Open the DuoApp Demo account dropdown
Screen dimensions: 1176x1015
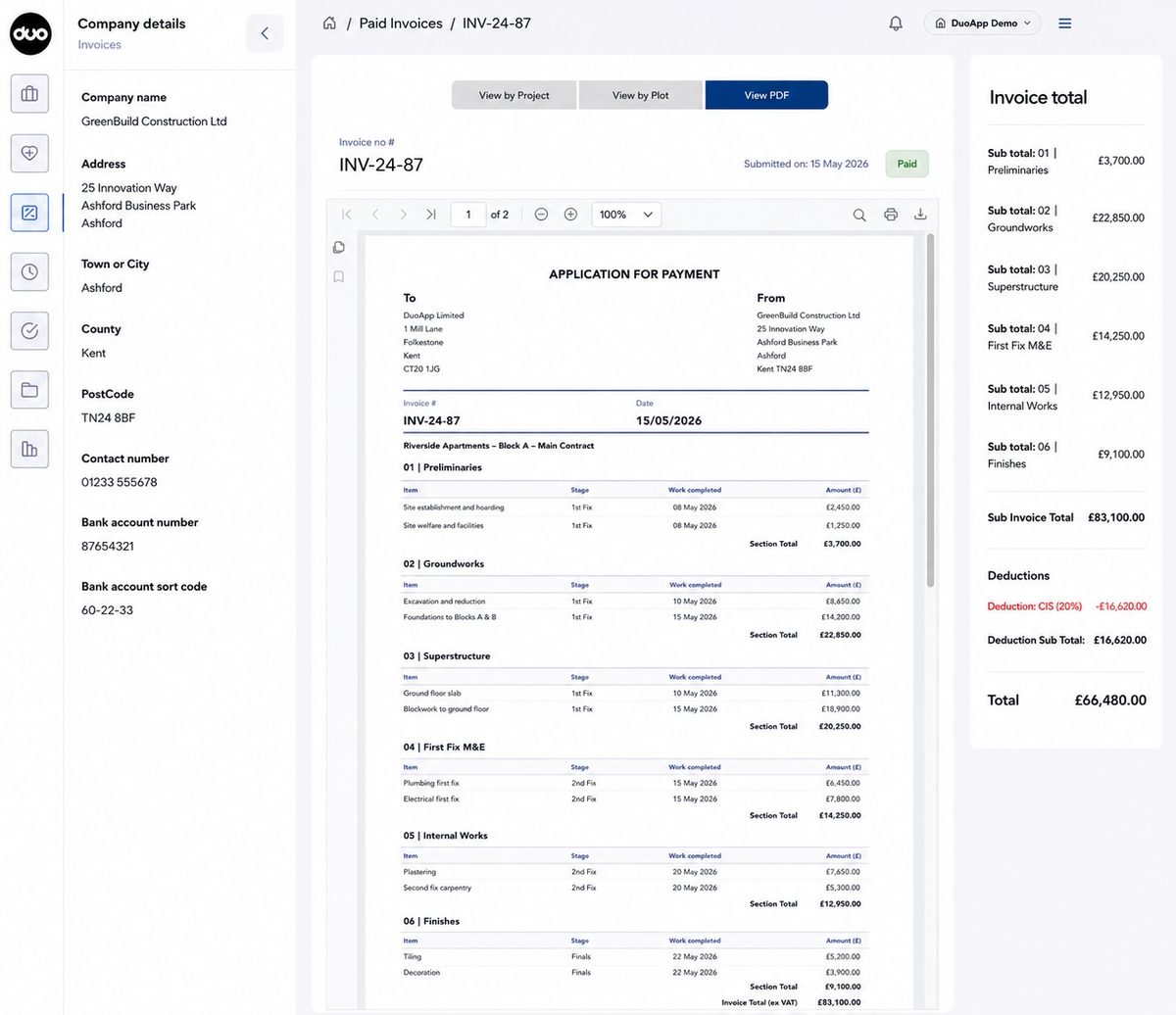pyautogui.click(x=983, y=23)
